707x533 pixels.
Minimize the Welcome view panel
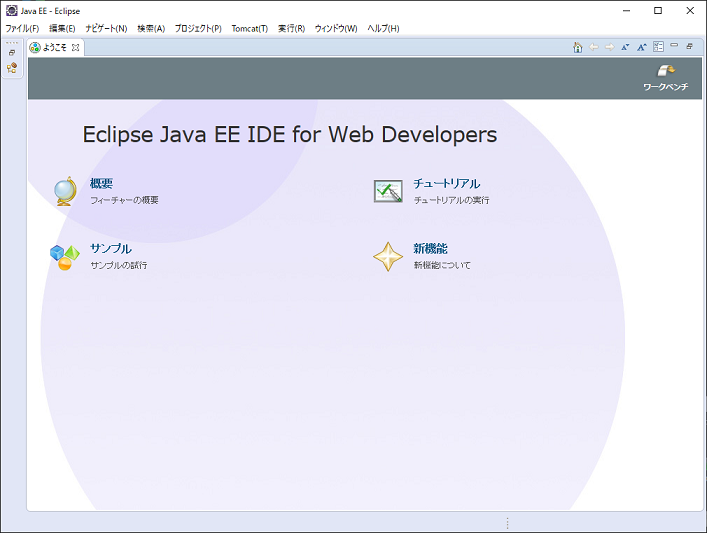[674, 45]
